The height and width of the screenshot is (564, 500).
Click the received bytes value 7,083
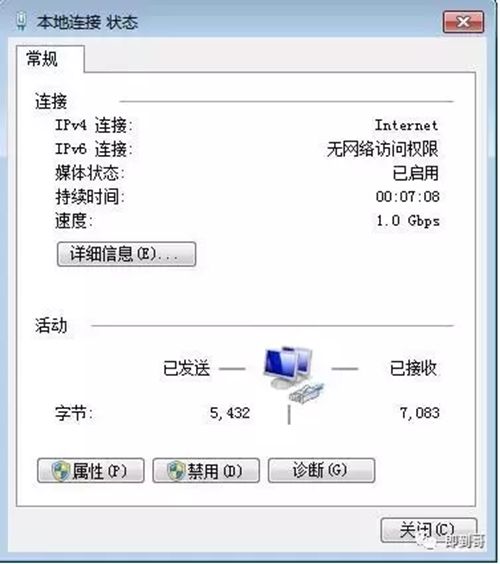419,413
